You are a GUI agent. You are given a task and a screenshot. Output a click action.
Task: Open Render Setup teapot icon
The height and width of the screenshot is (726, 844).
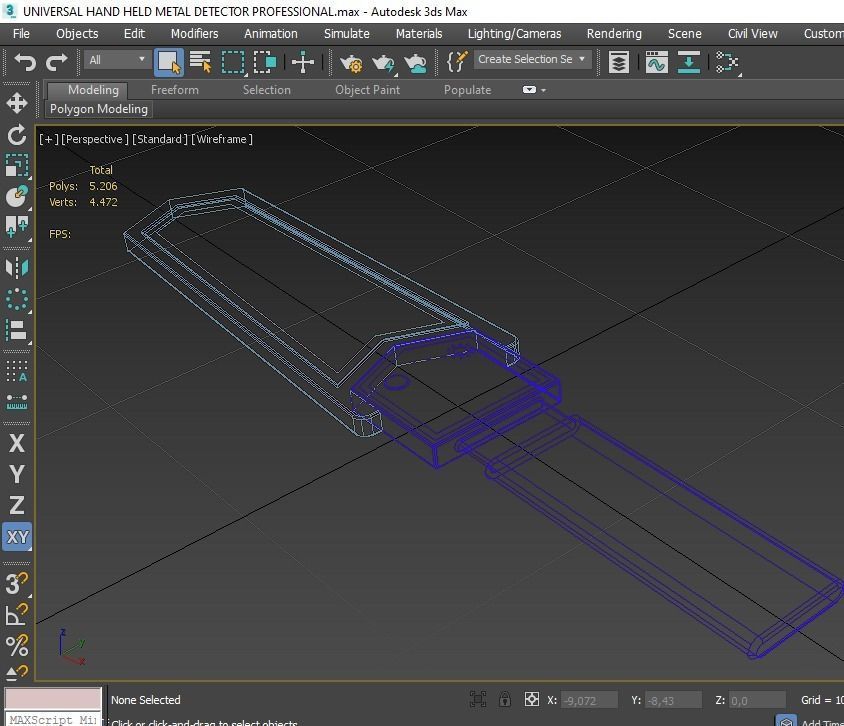[351, 63]
